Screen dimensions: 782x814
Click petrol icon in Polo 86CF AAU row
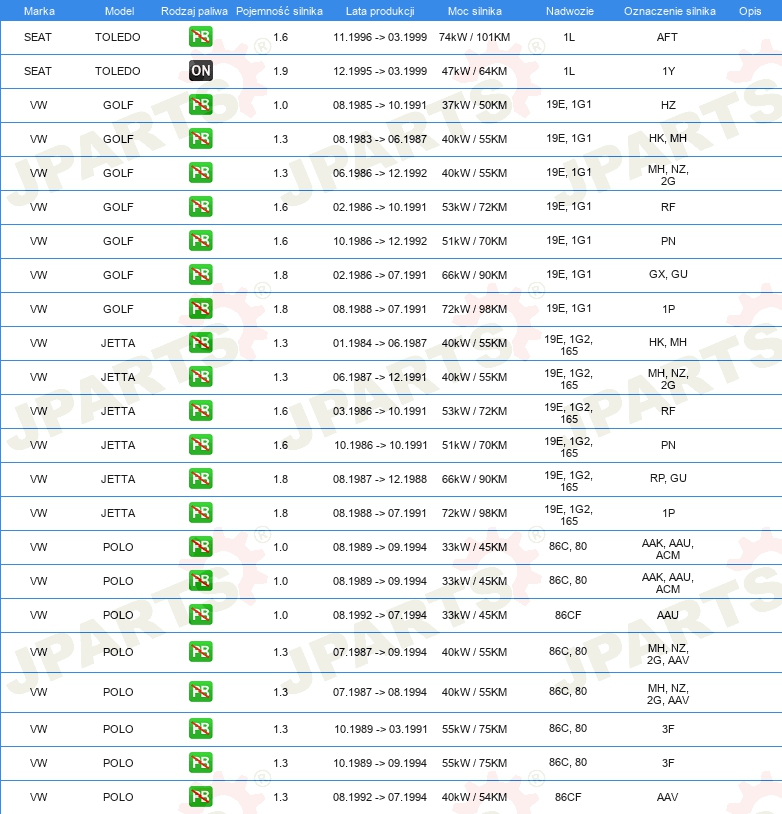[x=200, y=615]
